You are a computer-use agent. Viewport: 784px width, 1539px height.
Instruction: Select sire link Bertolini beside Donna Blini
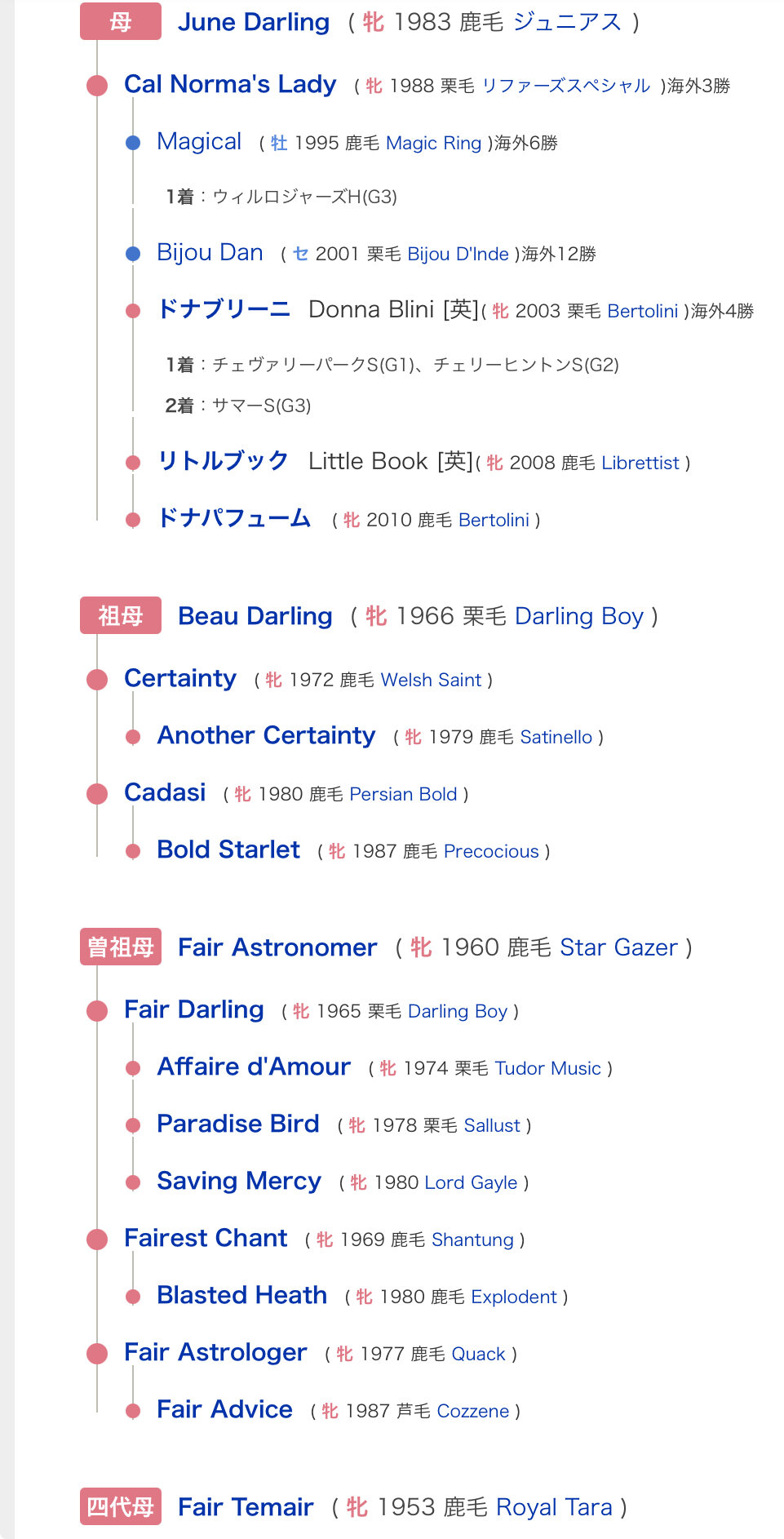643,311
